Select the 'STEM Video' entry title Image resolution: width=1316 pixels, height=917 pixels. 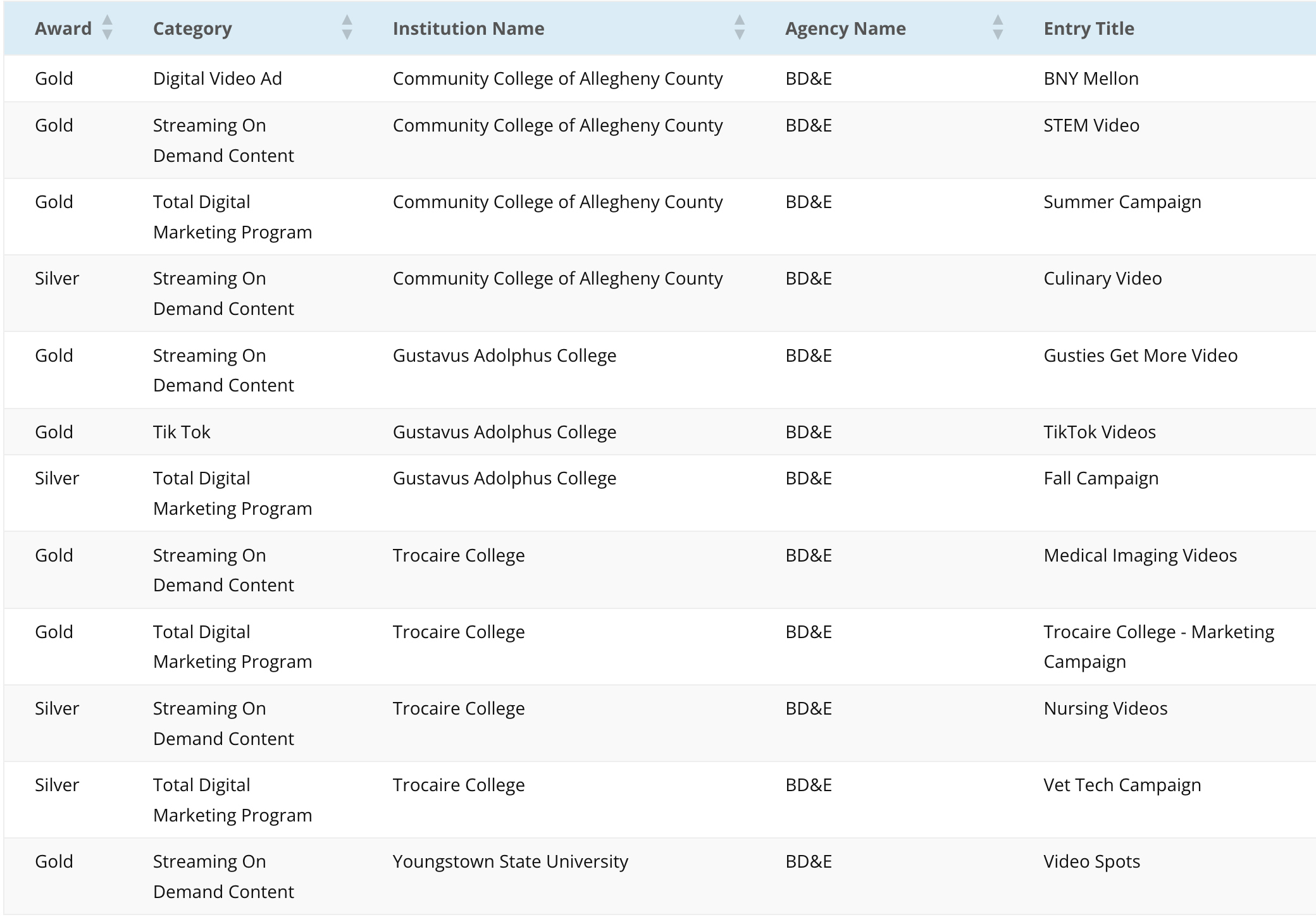[x=1091, y=125]
